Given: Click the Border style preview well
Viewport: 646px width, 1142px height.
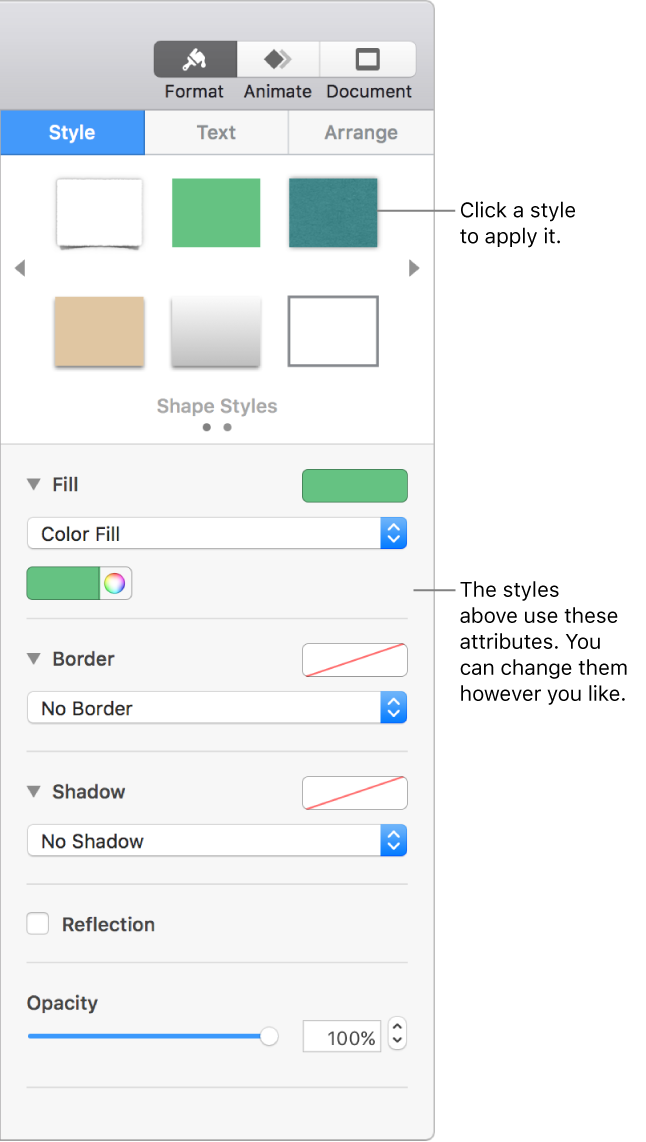Looking at the screenshot, I should [x=354, y=660].
